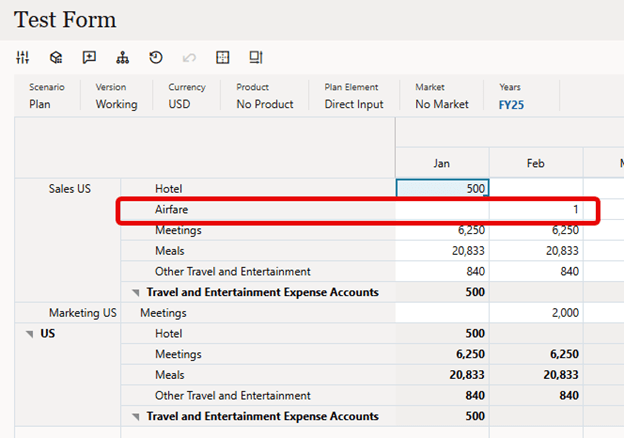The height and width of the screenshot is (438, 624).
Task: Click the Hotel Jan cell showing 500
Action: 442,188
